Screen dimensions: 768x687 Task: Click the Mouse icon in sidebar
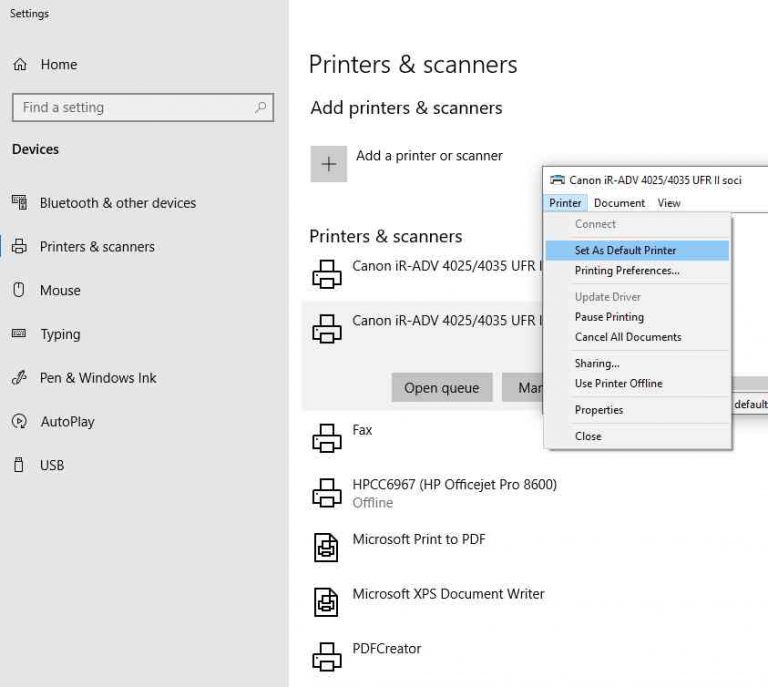pos(18,290)
